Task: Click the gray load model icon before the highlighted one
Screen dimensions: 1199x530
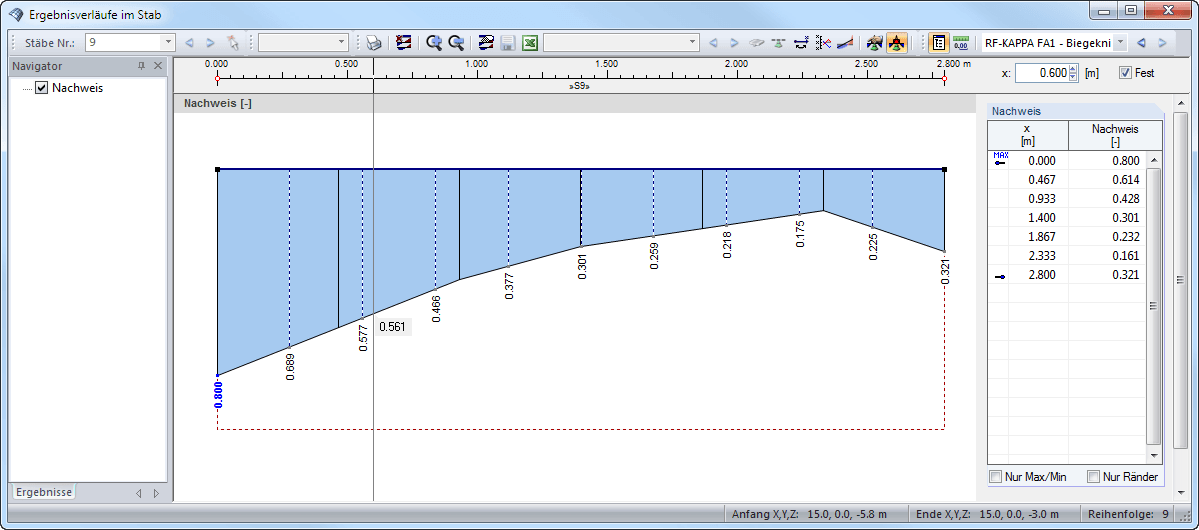Action: 875,43
